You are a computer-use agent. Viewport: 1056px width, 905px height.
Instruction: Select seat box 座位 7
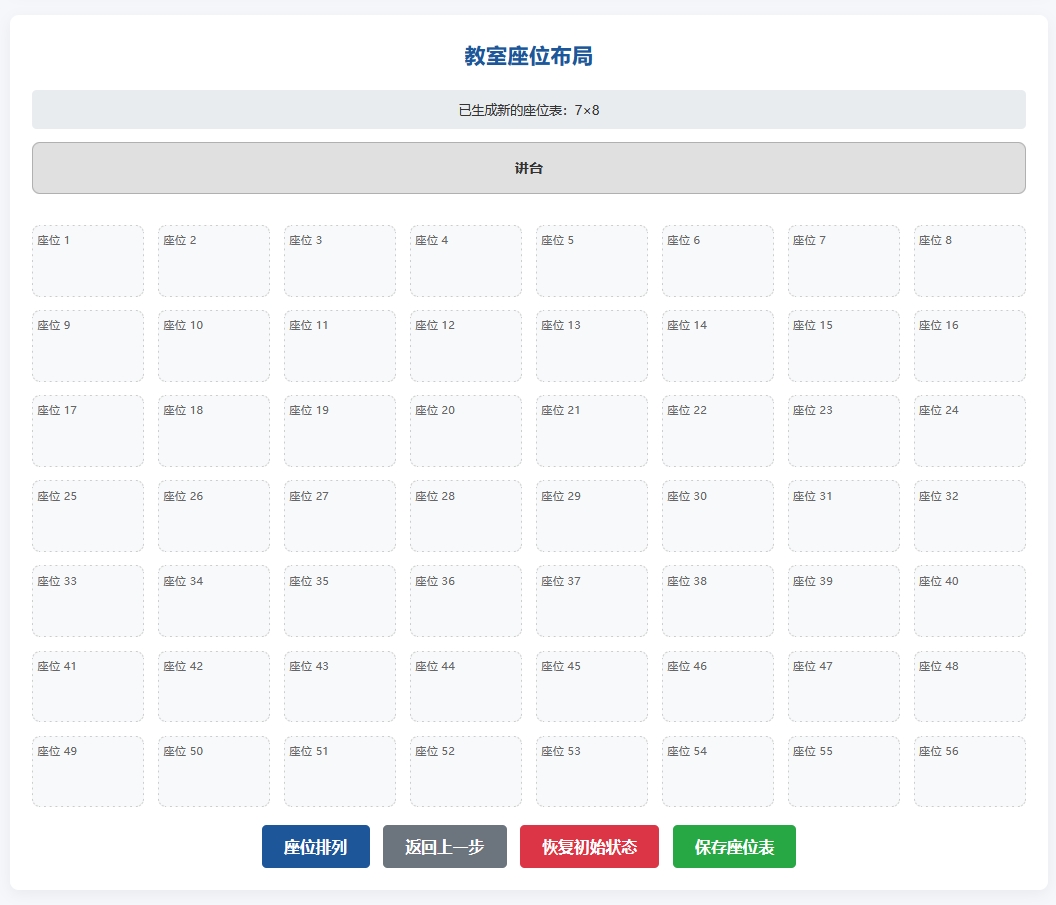[844, 261]
